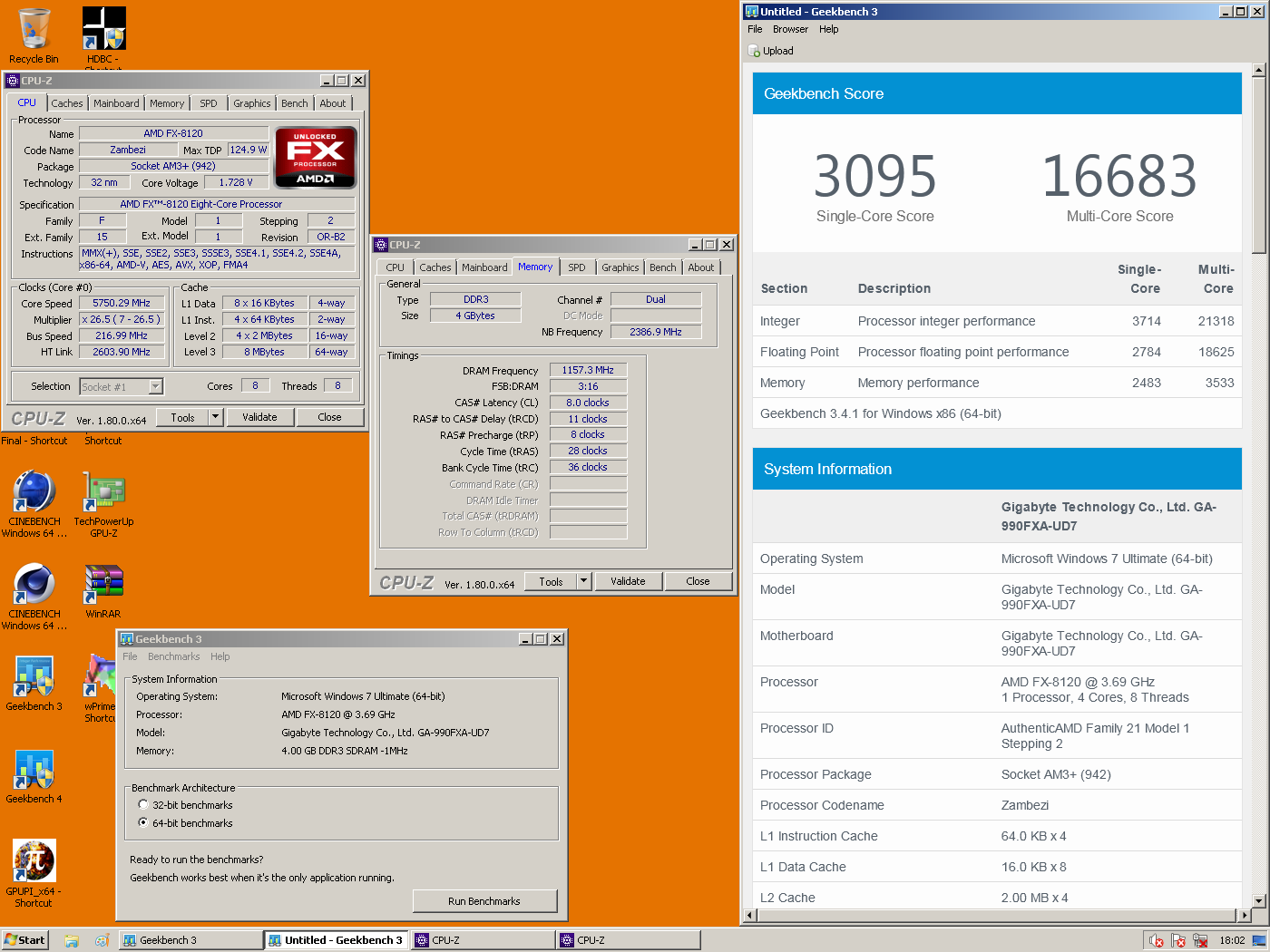The width and height of the screenshot is (1270, 952).
Task: Click the 16683 Multi-Core Score value
Action: (1119, 176)
